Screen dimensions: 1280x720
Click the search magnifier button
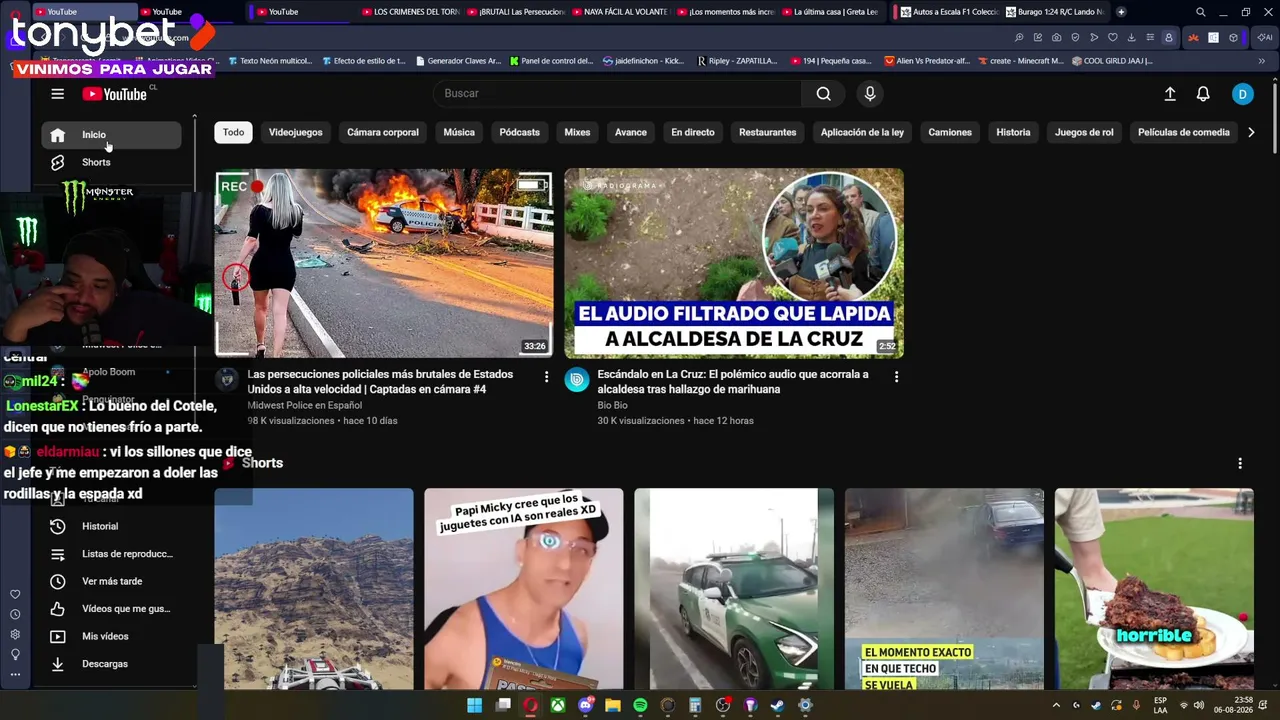pyautogui.click(x=823, y=94)
